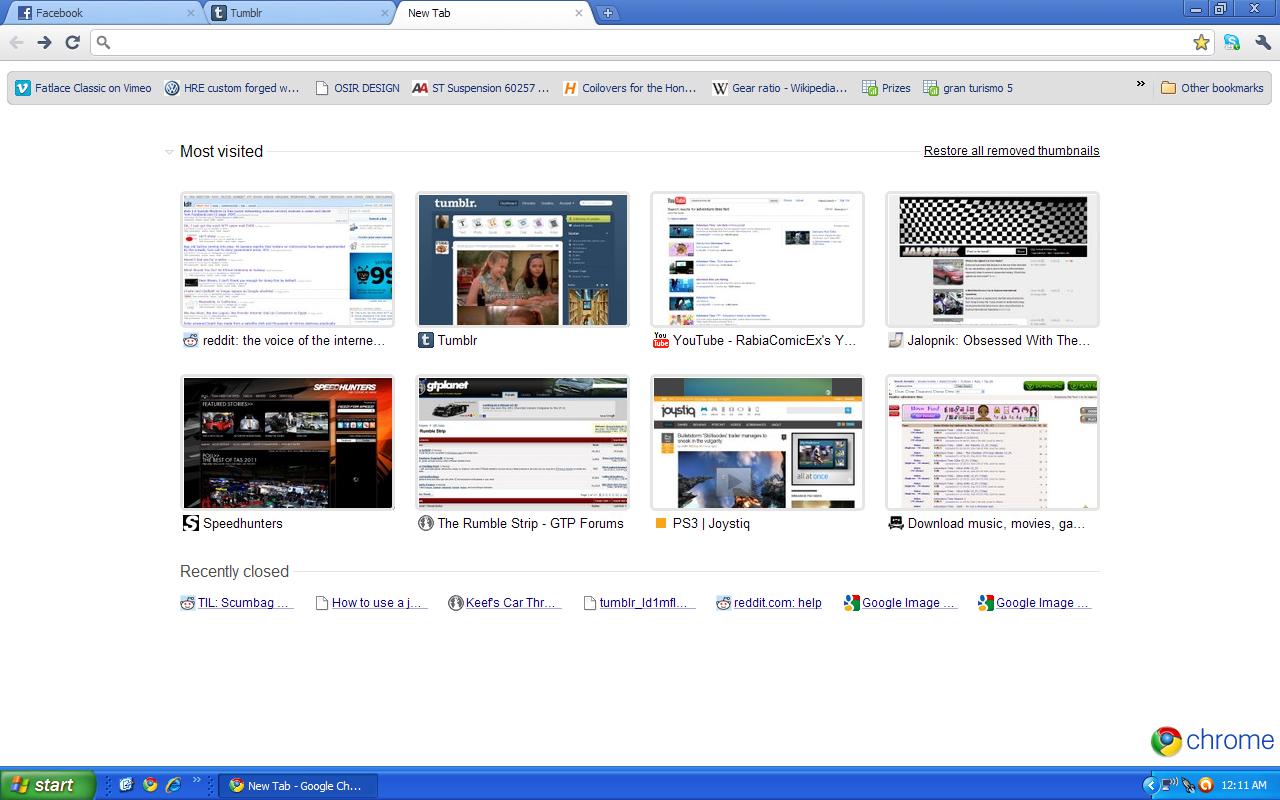Click Show Desktop quick launch icon

coord(126,785)
